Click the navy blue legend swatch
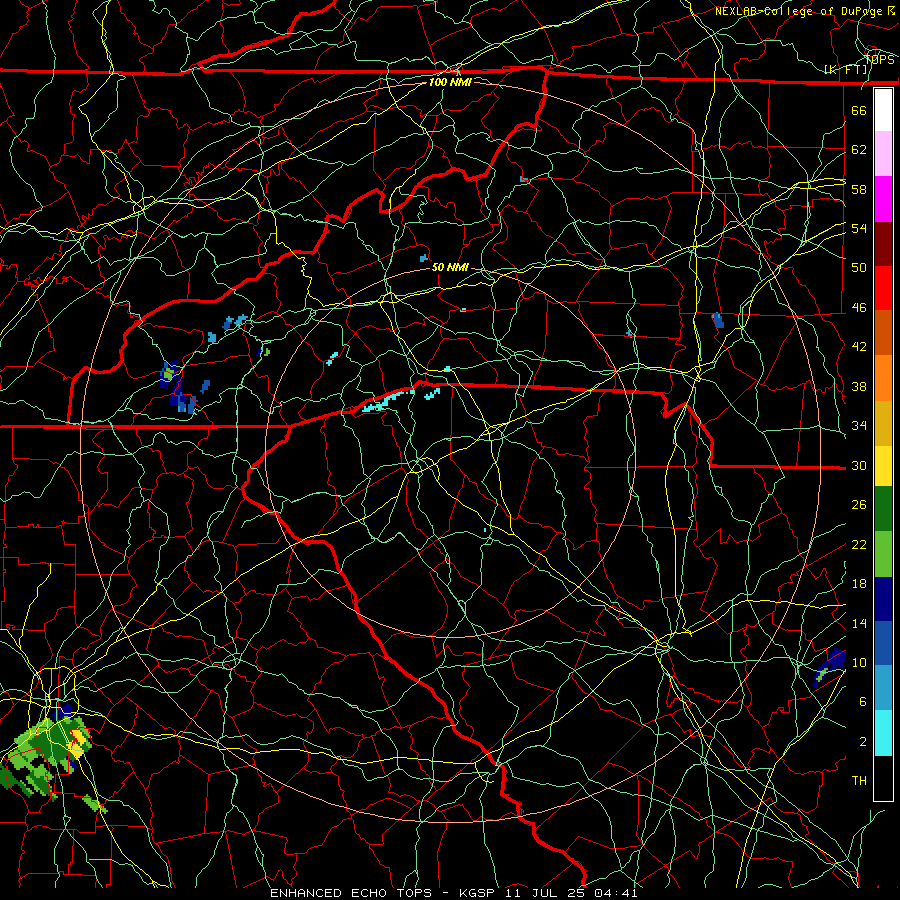This screenshot has width=900, height=900. click(x=883, y=599)
